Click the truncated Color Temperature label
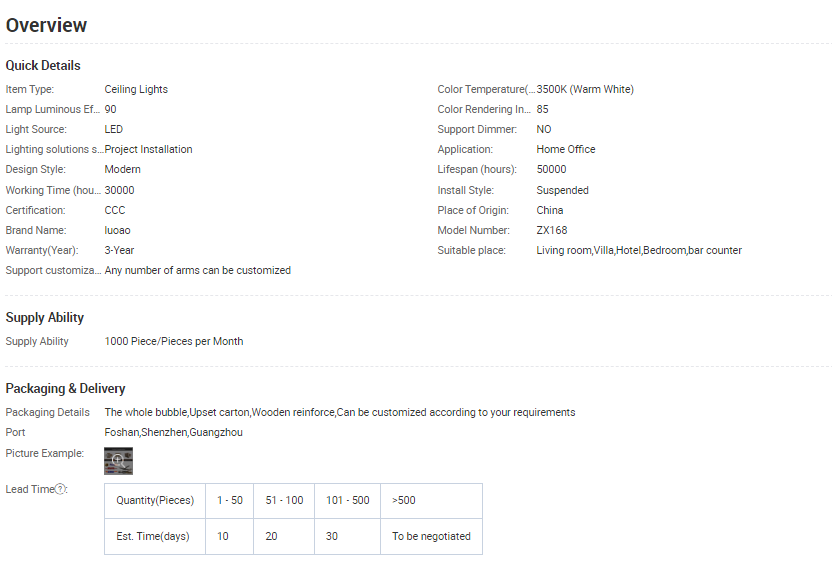The image size is (832, 562). click(486, 89)
